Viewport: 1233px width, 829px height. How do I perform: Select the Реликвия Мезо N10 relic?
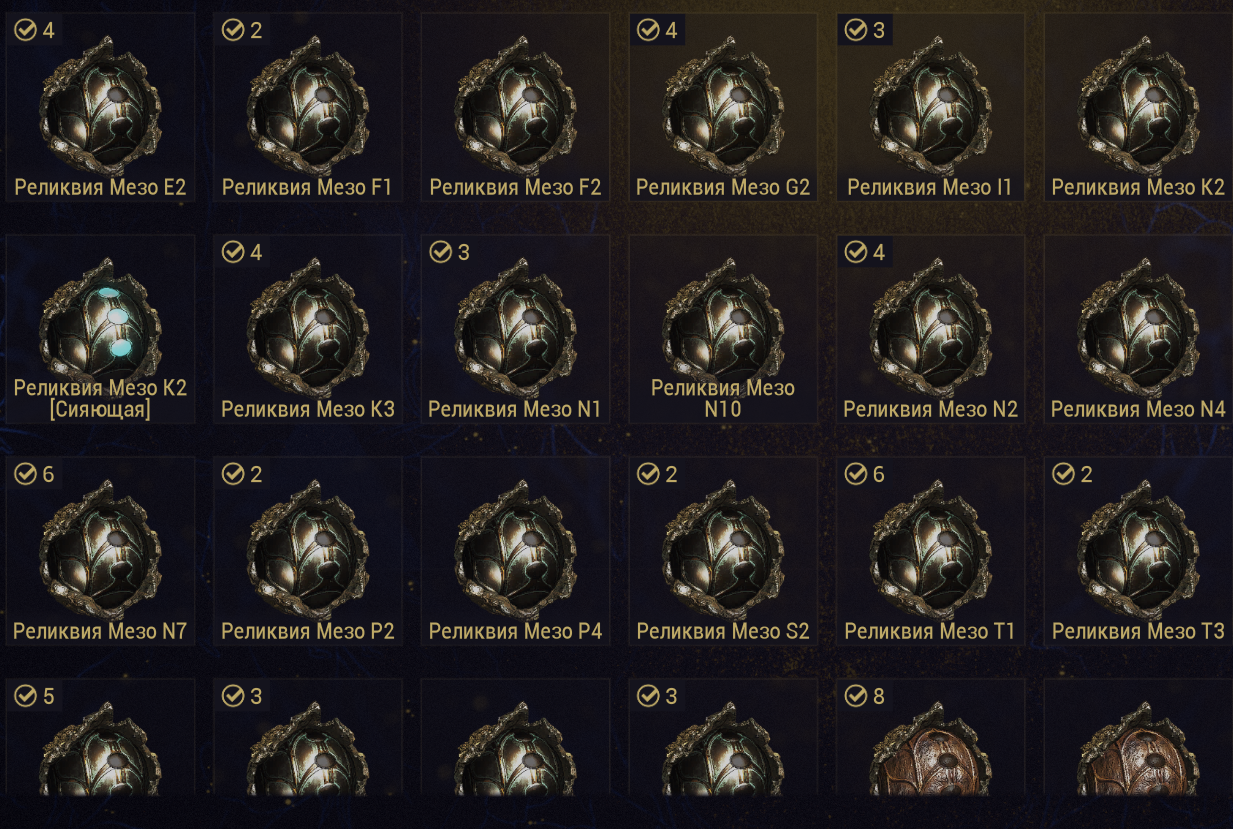723,328
